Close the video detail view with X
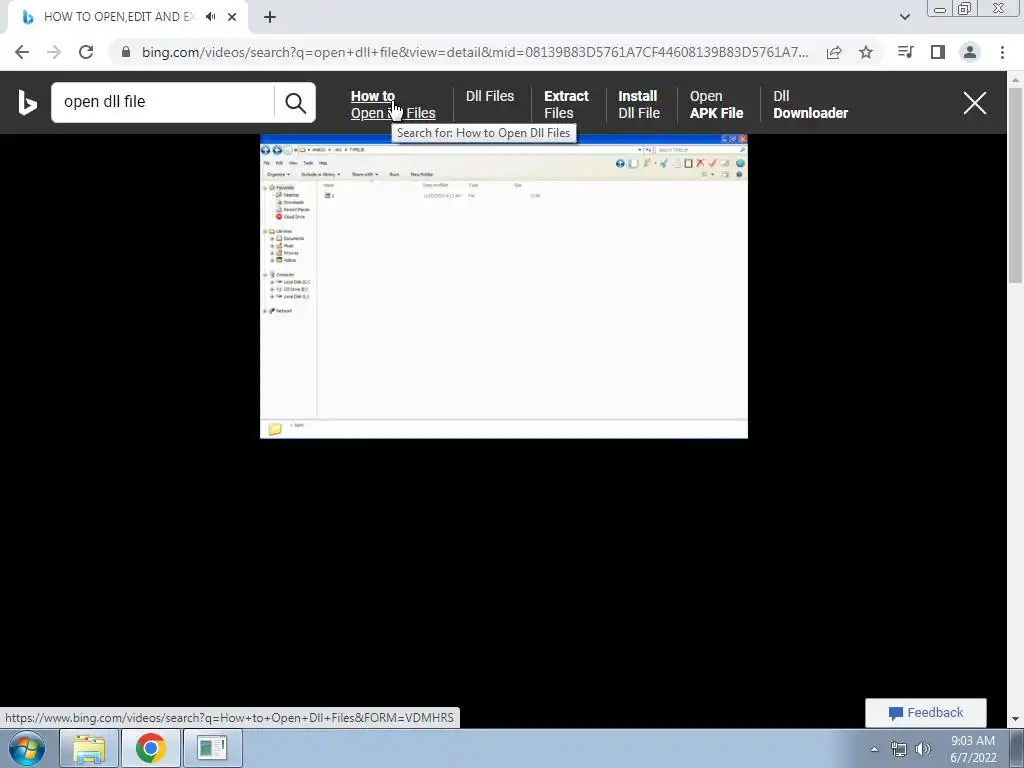The image size is (1024, 768). click(x=974, y=103)
